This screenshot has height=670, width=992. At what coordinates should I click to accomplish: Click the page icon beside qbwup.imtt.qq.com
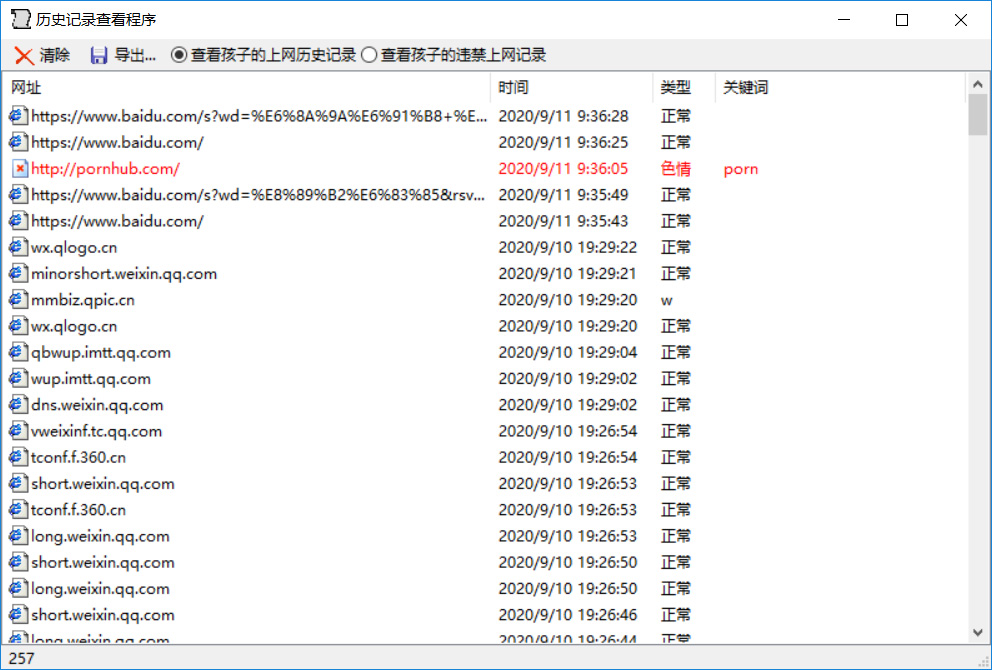pyautogui.click(x=18, y=352)
